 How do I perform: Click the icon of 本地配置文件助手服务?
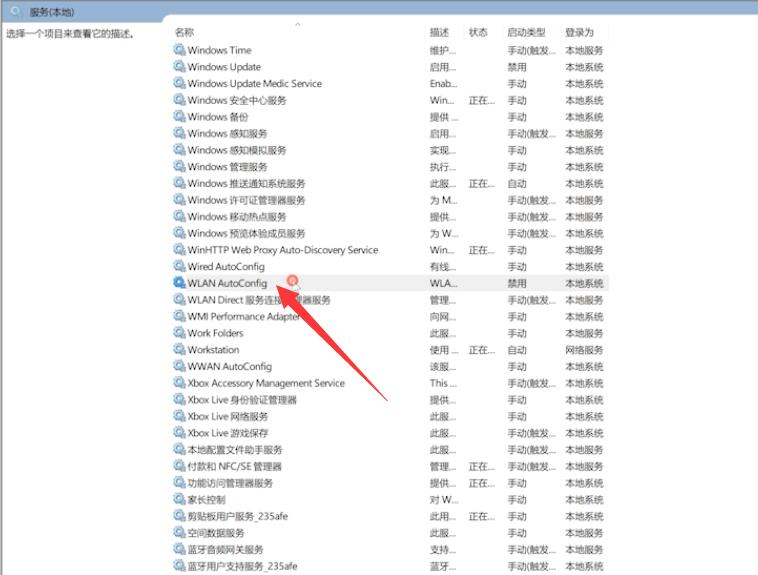179,449
